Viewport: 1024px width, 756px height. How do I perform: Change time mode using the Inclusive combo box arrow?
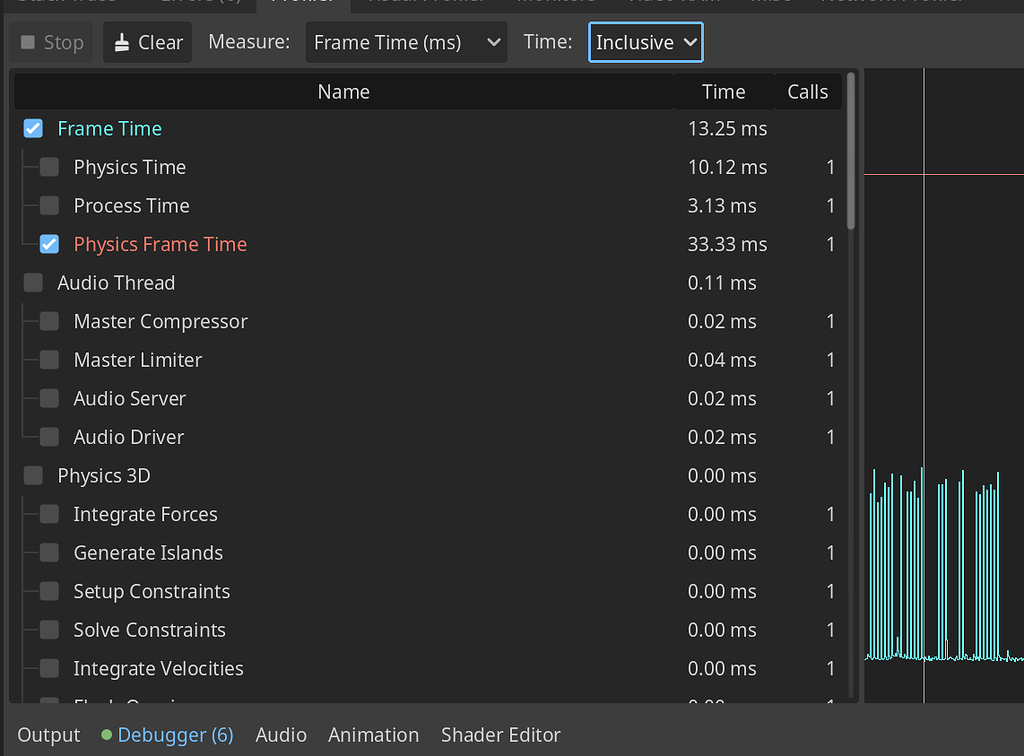tap(691, 42)
